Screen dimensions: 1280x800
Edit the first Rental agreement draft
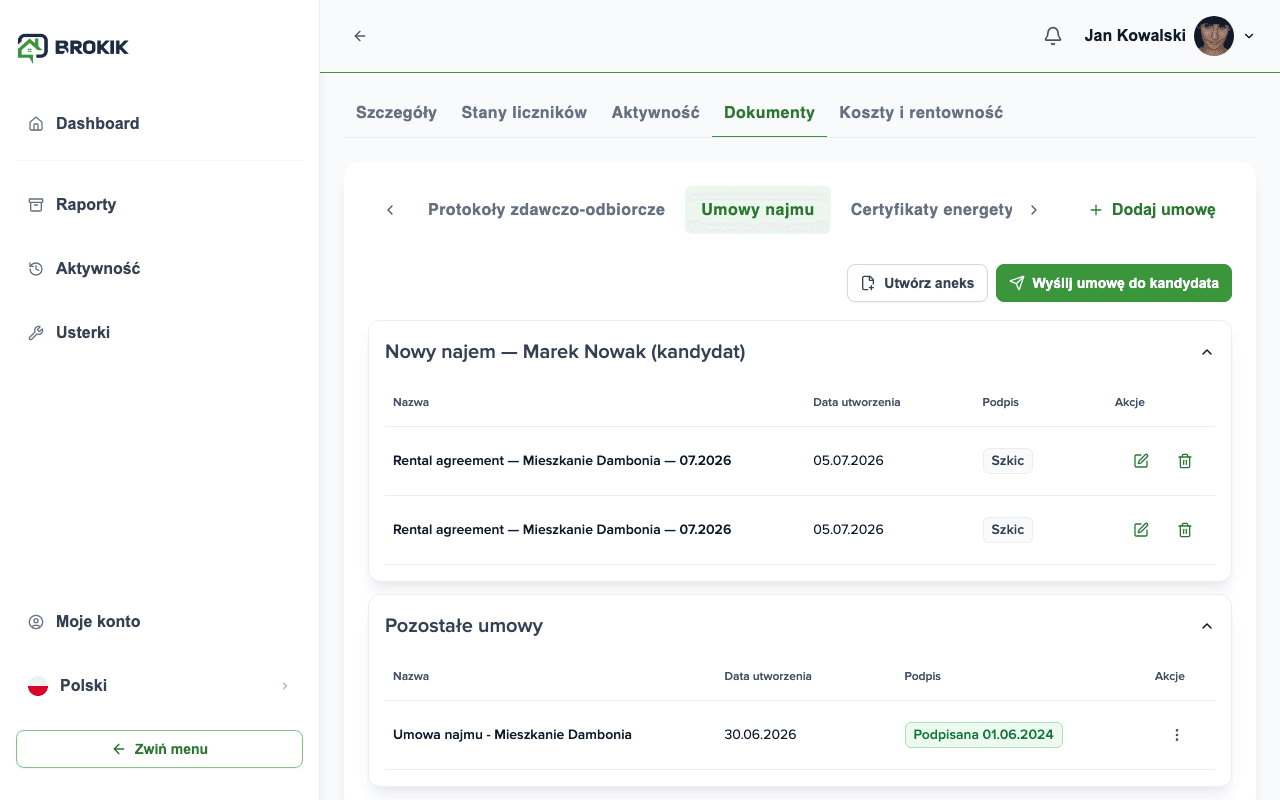pyautogui.click(x=1141, y=461)
